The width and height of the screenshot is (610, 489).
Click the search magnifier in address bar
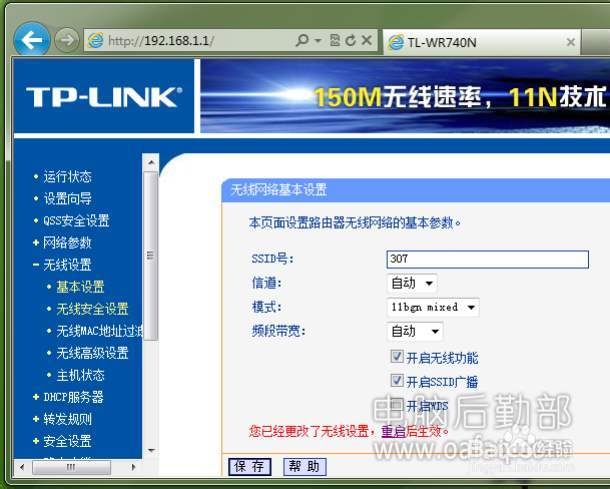click(301, 40)
